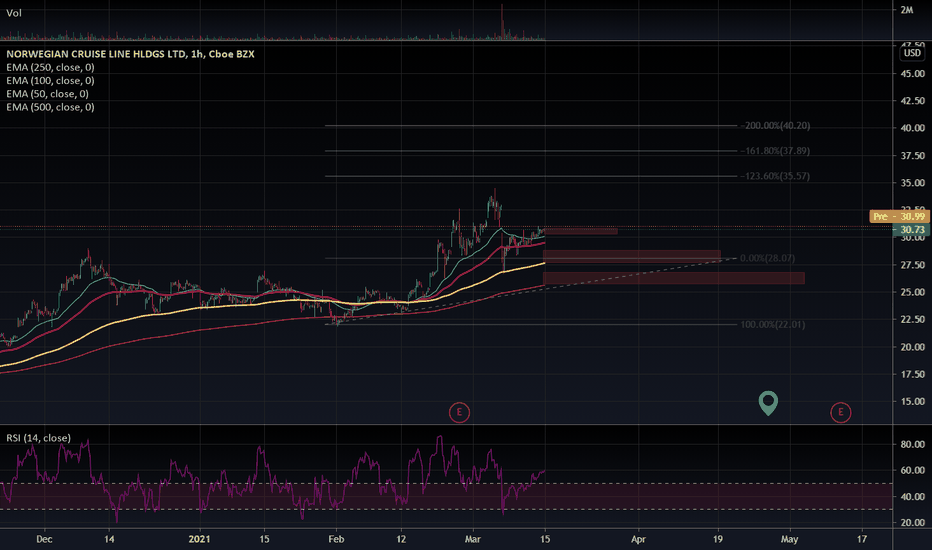Viewport: 932px width, 550px height.
Task: Select the EMA (250, close, 0) legend
Action: point(51,67)
